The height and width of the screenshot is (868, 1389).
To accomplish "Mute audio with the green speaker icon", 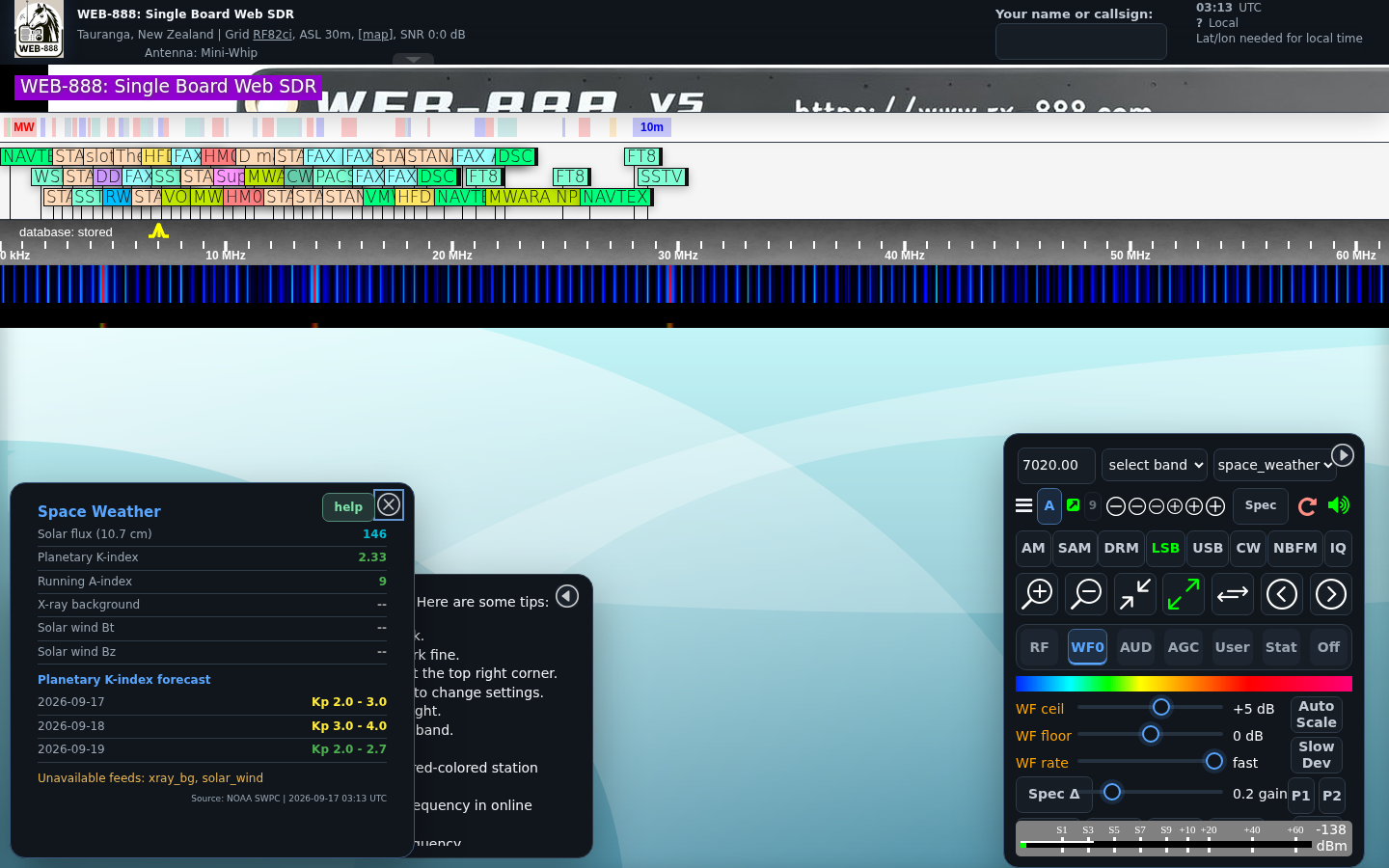I will tap(1339, 505).
